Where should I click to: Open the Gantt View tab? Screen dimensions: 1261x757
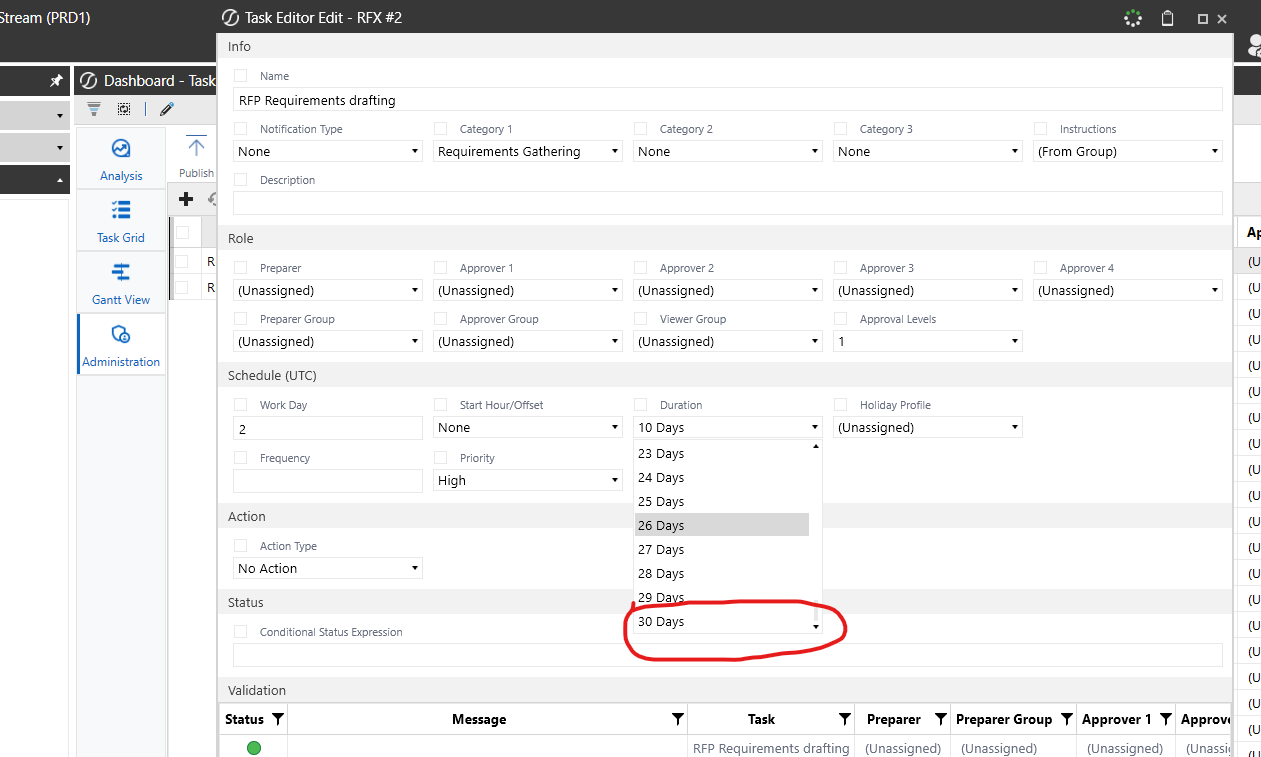121,282
